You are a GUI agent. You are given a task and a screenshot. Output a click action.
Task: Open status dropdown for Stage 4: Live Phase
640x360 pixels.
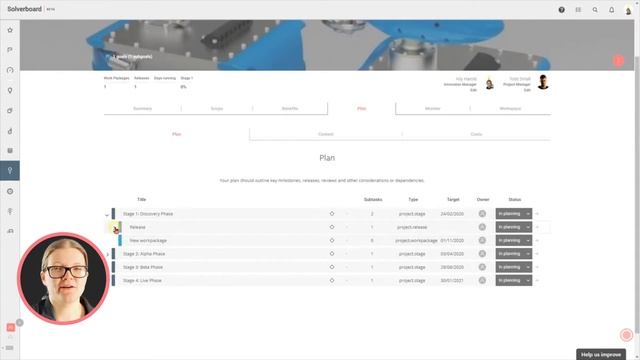(x=513, y=280)
